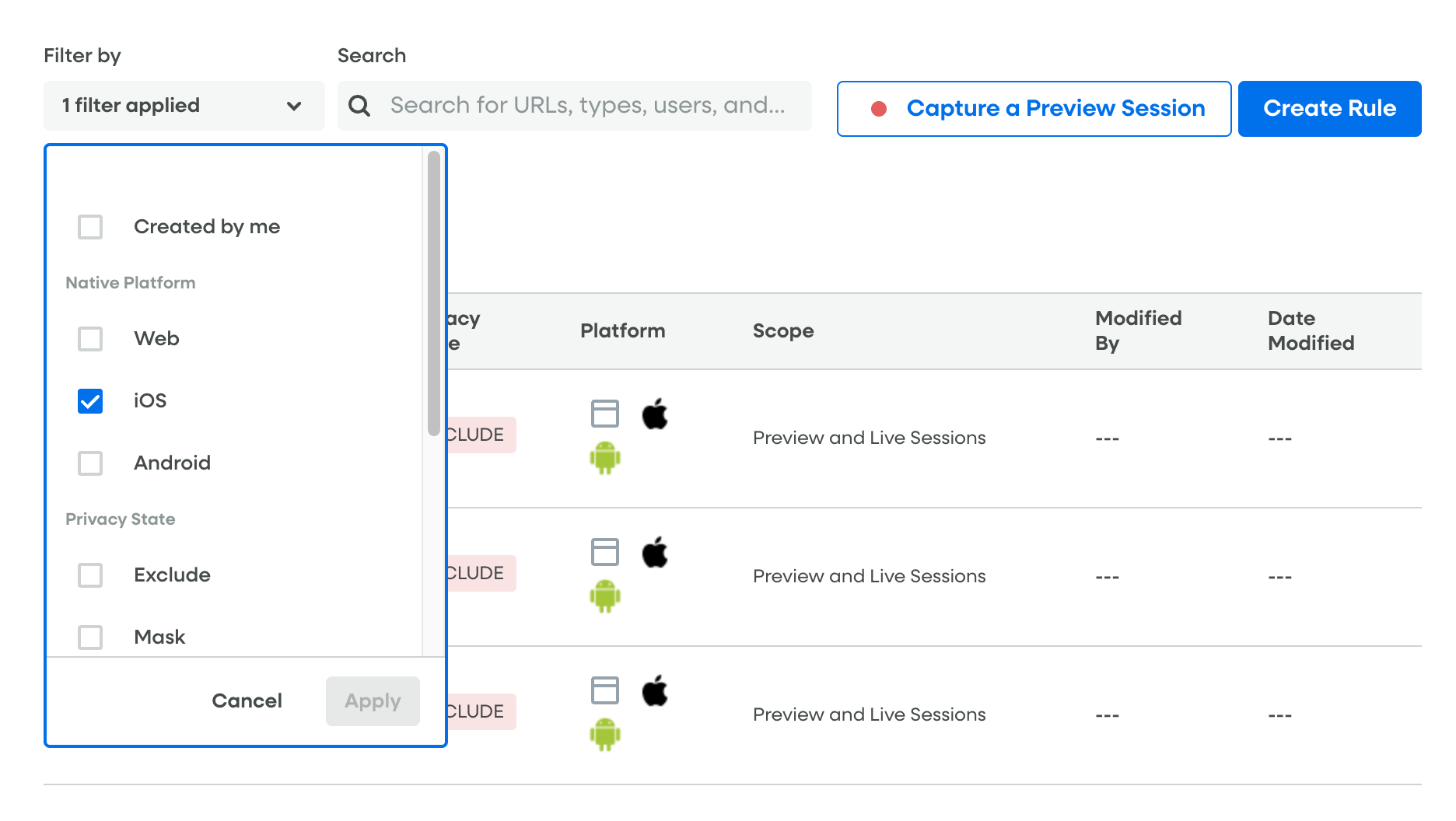Click the Apple iOS icon in second row
Image resolution: width=1456 pixels, height=821 pixels.
(x=655, y=552)
